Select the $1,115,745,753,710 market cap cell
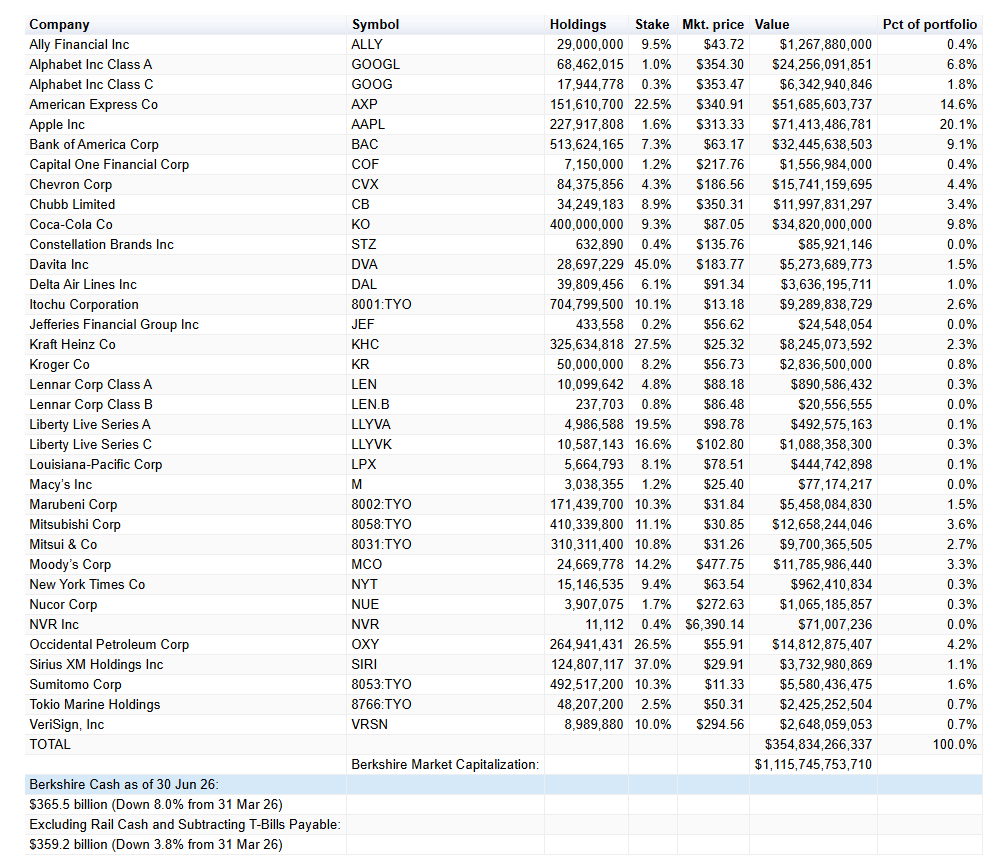1004x867 pixels. 813,764
